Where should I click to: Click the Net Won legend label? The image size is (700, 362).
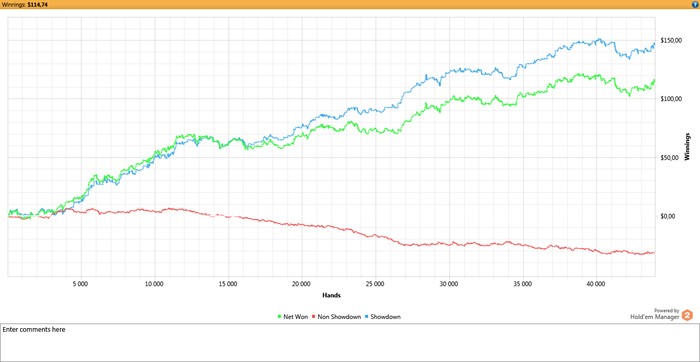(296, 317)
